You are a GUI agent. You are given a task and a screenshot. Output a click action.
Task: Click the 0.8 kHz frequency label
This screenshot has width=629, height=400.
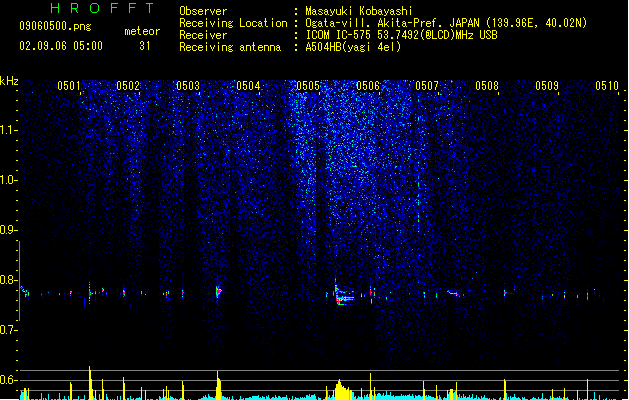8,280
